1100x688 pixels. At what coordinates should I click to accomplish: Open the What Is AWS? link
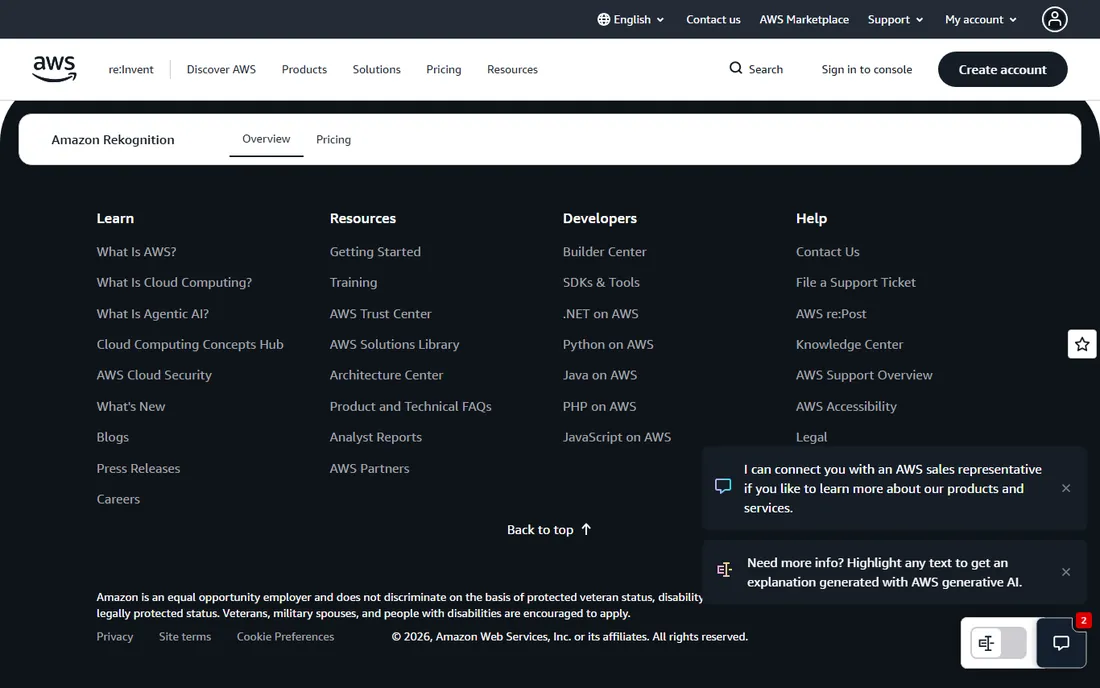pos(136,251)
